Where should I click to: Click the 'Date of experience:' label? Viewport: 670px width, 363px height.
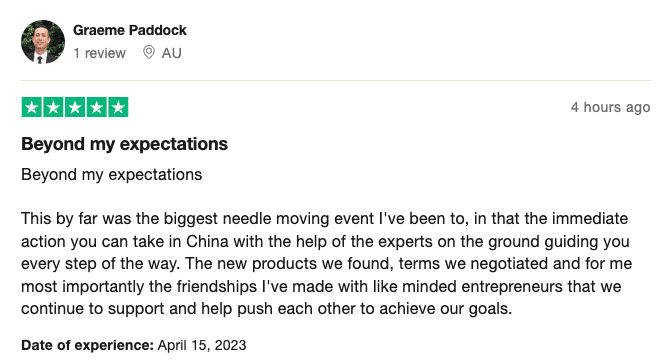click(x=87, y=345)
